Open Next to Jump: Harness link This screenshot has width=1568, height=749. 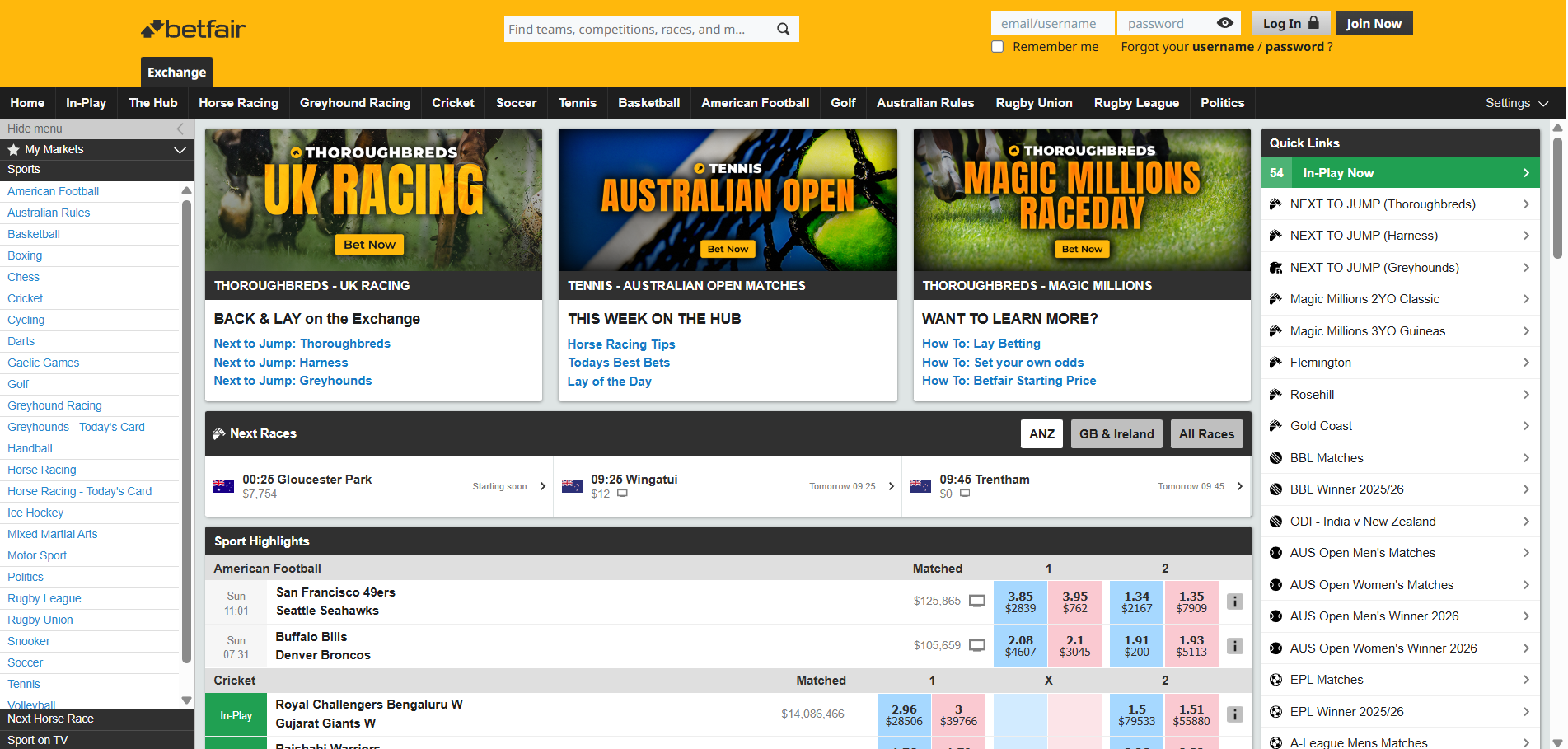(280, 363)
